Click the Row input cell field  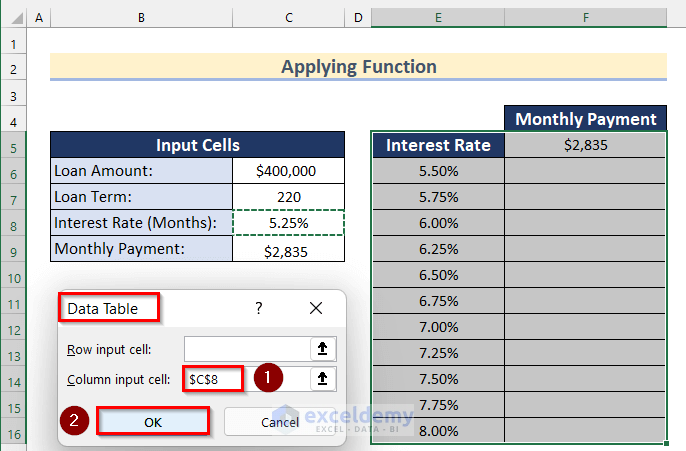point(246,349)
